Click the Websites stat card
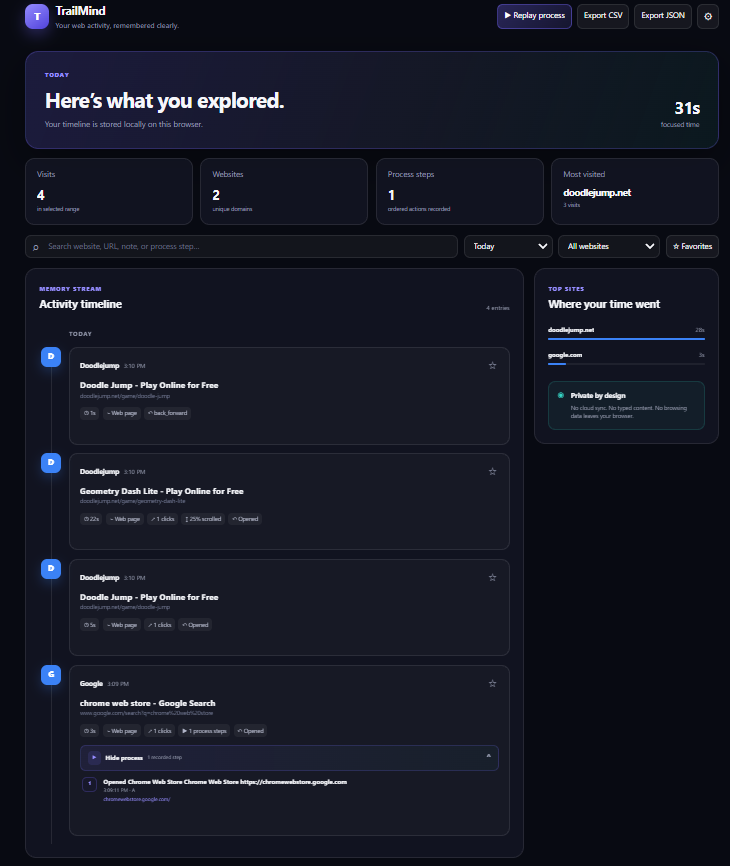The height and width of the screenshot is (866, 730). (284, 192)
